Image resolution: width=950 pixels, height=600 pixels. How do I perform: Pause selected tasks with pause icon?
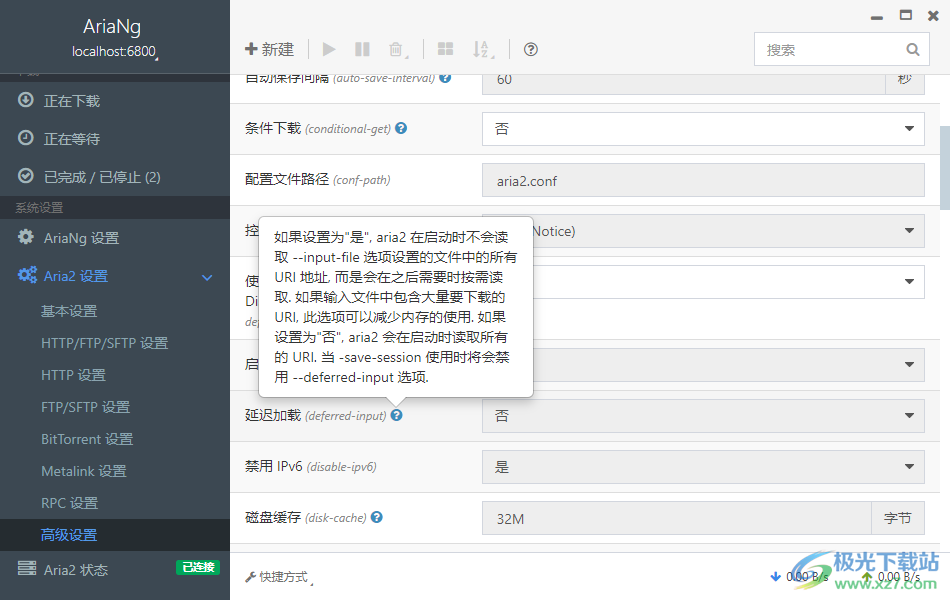pyautogui.click(x=362, y=49)
